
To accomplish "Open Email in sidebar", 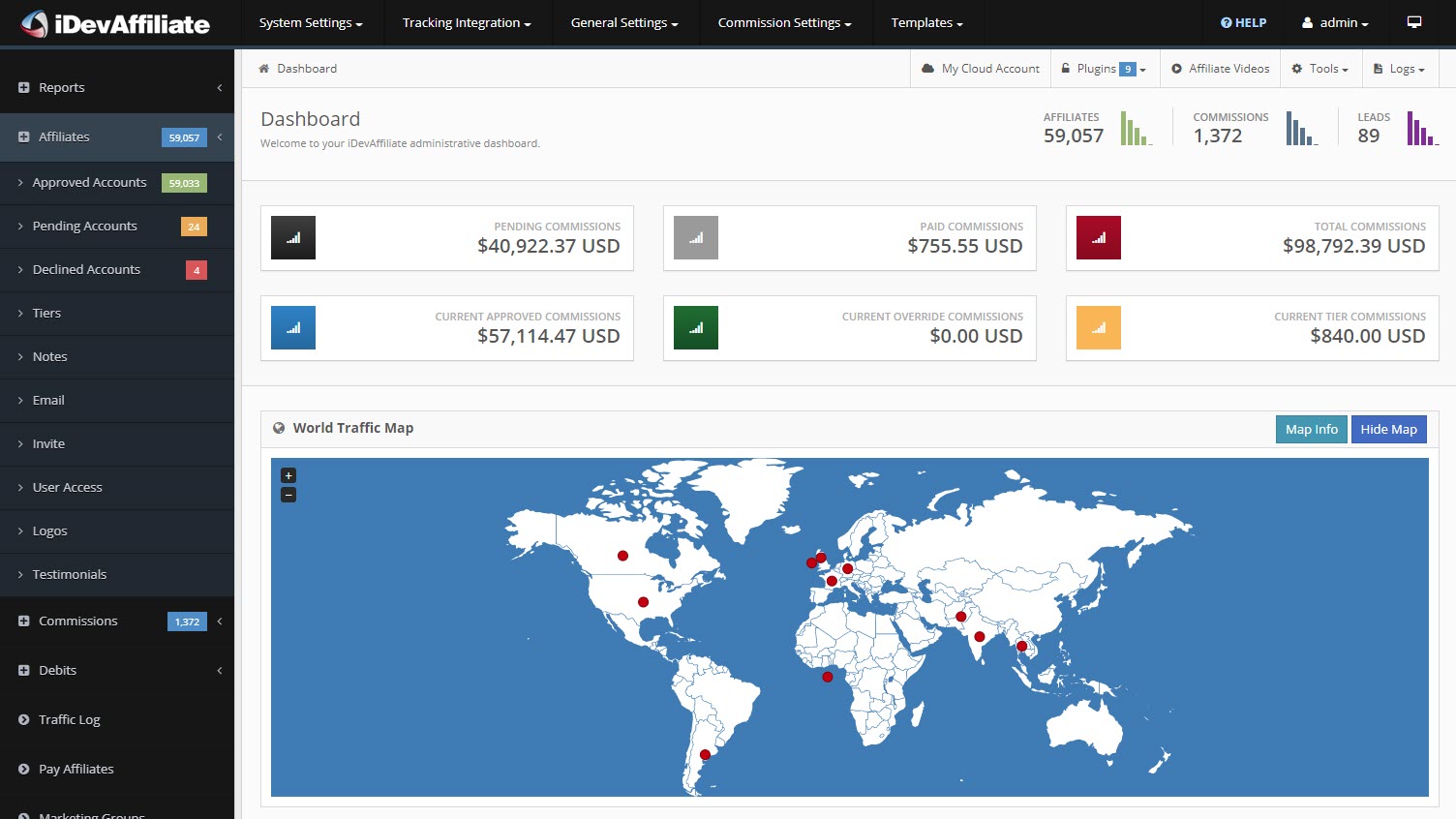I will pyautogui.click(x=117, y=401).
